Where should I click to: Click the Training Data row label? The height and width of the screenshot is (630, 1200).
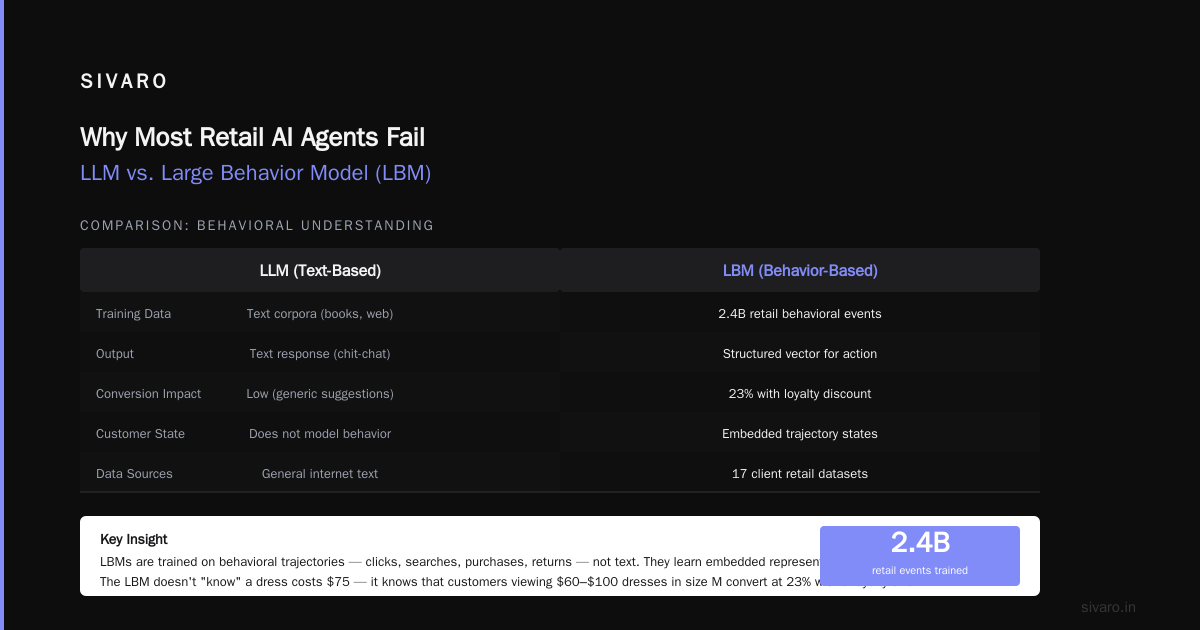click(x=133, y=314)
